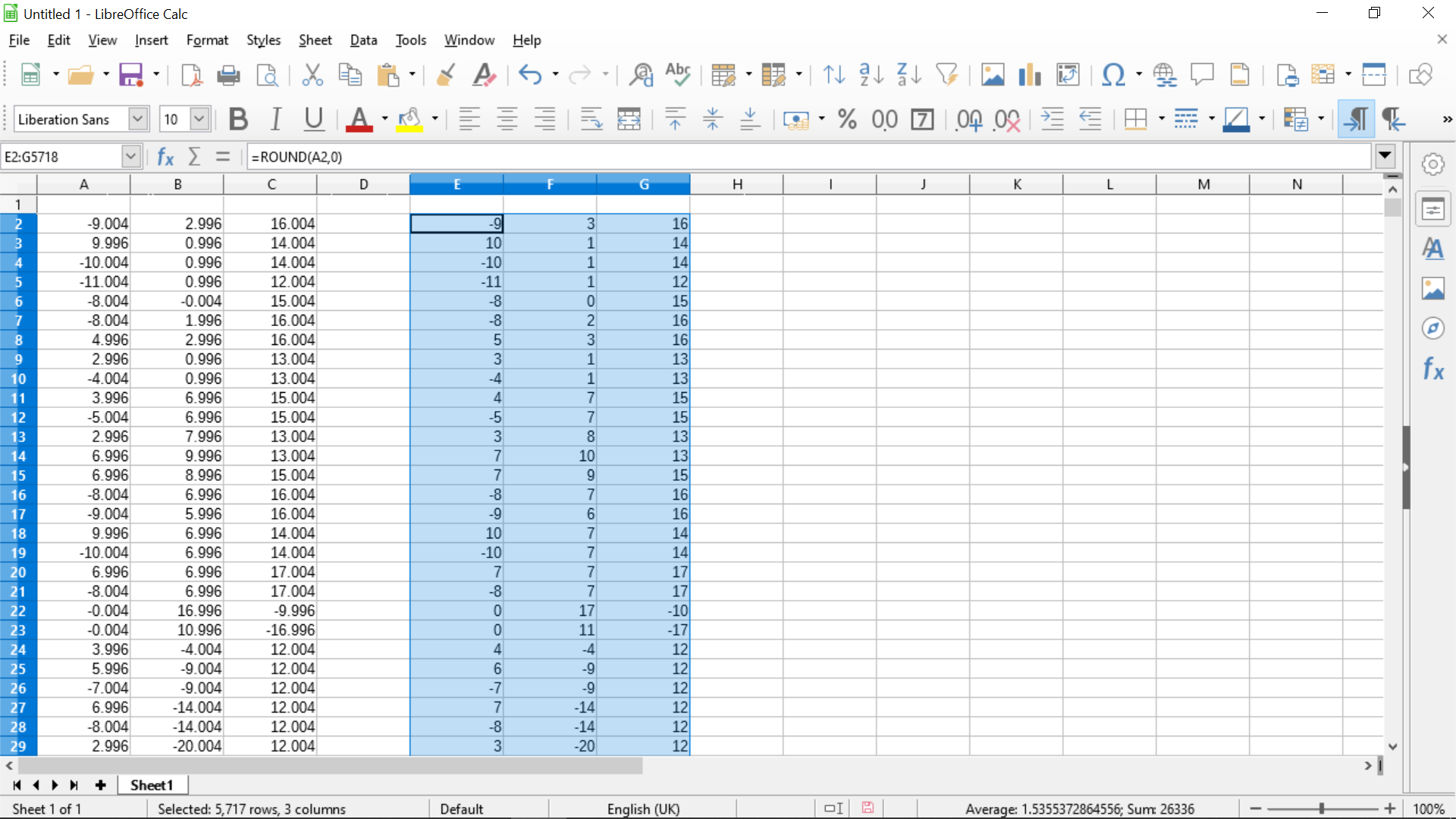Select the Sheet1 tab
The image size is (1456, 819).
click(152, 785)
